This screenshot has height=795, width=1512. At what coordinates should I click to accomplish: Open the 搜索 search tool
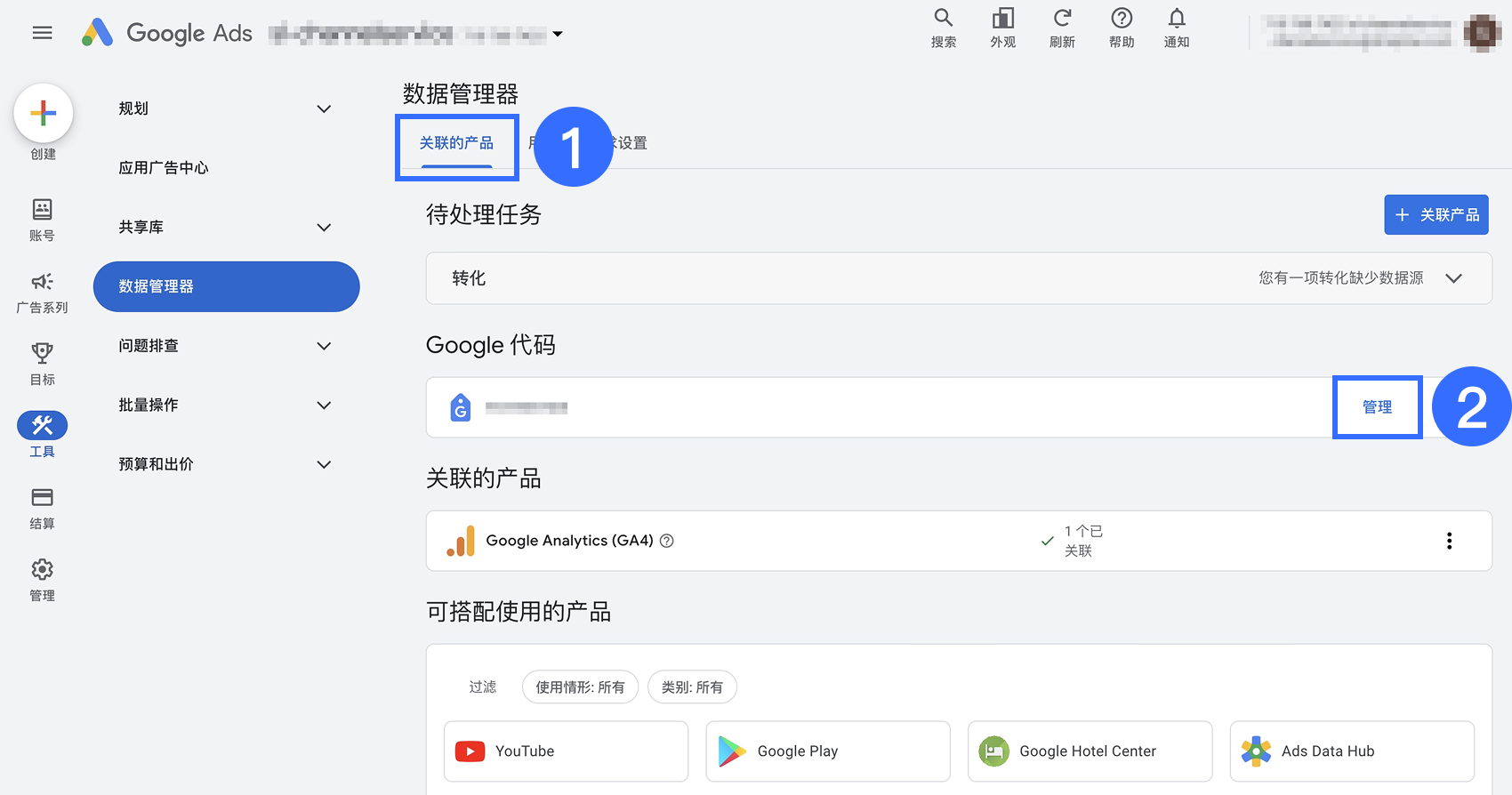pos(944,28)
